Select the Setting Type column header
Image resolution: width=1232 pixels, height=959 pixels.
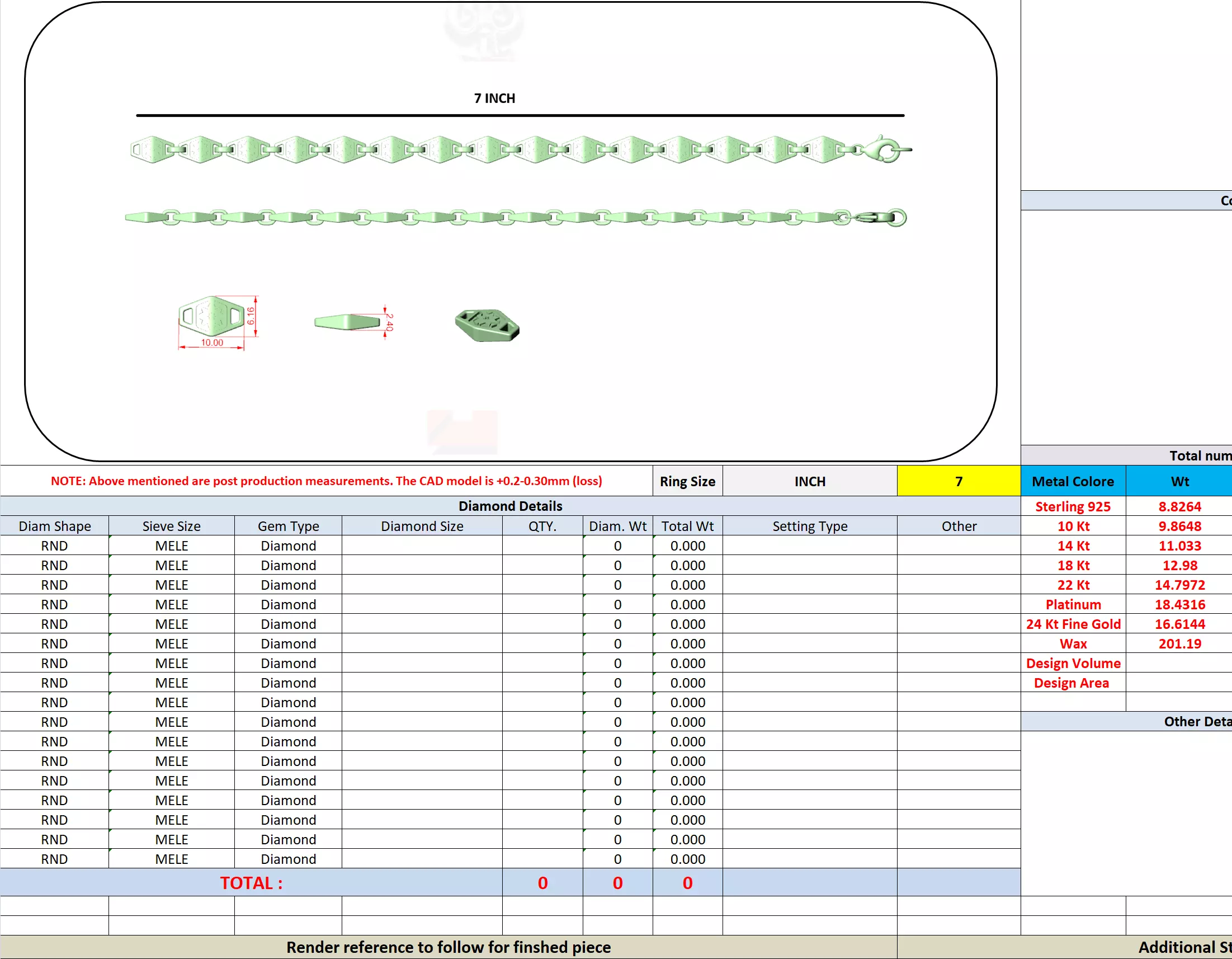click(x=809, y=526)
